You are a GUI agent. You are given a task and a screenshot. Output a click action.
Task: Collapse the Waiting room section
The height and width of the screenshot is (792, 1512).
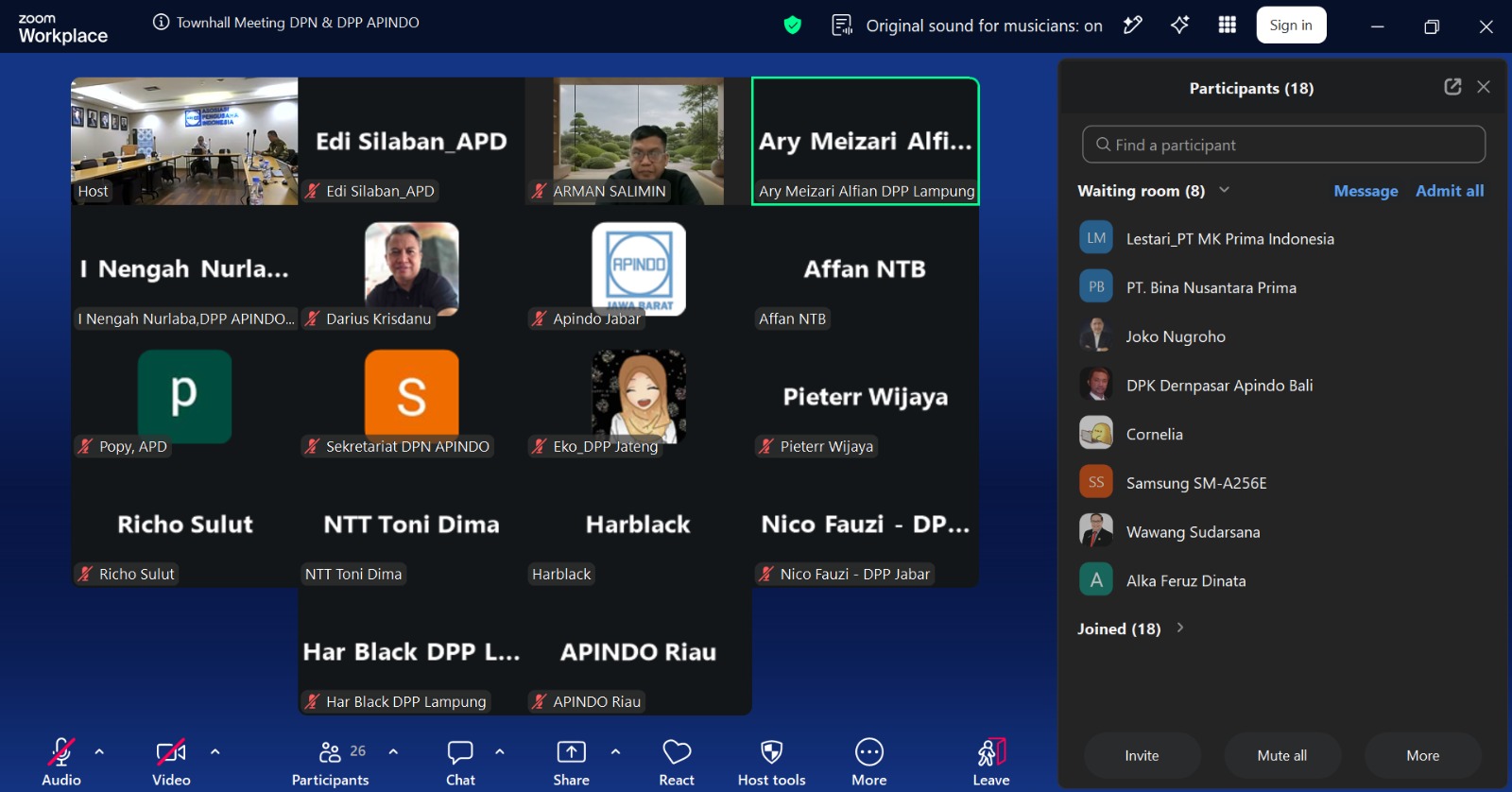[x=1225, y=190]
